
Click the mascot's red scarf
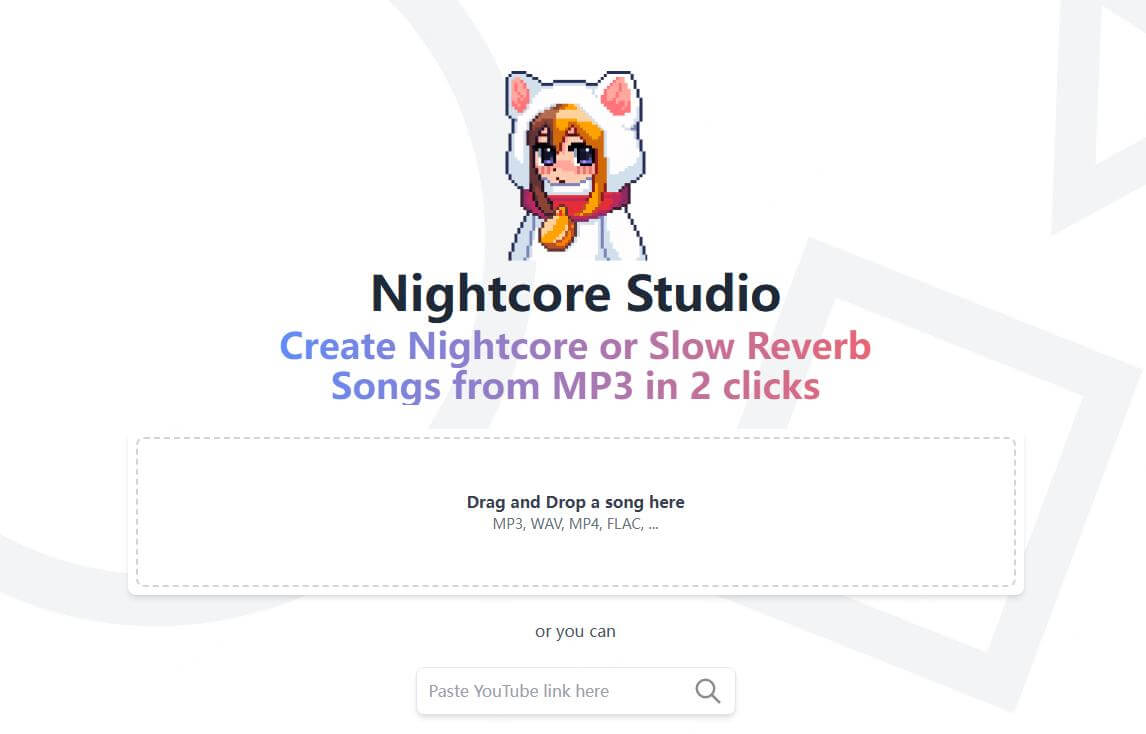[575, 203]
